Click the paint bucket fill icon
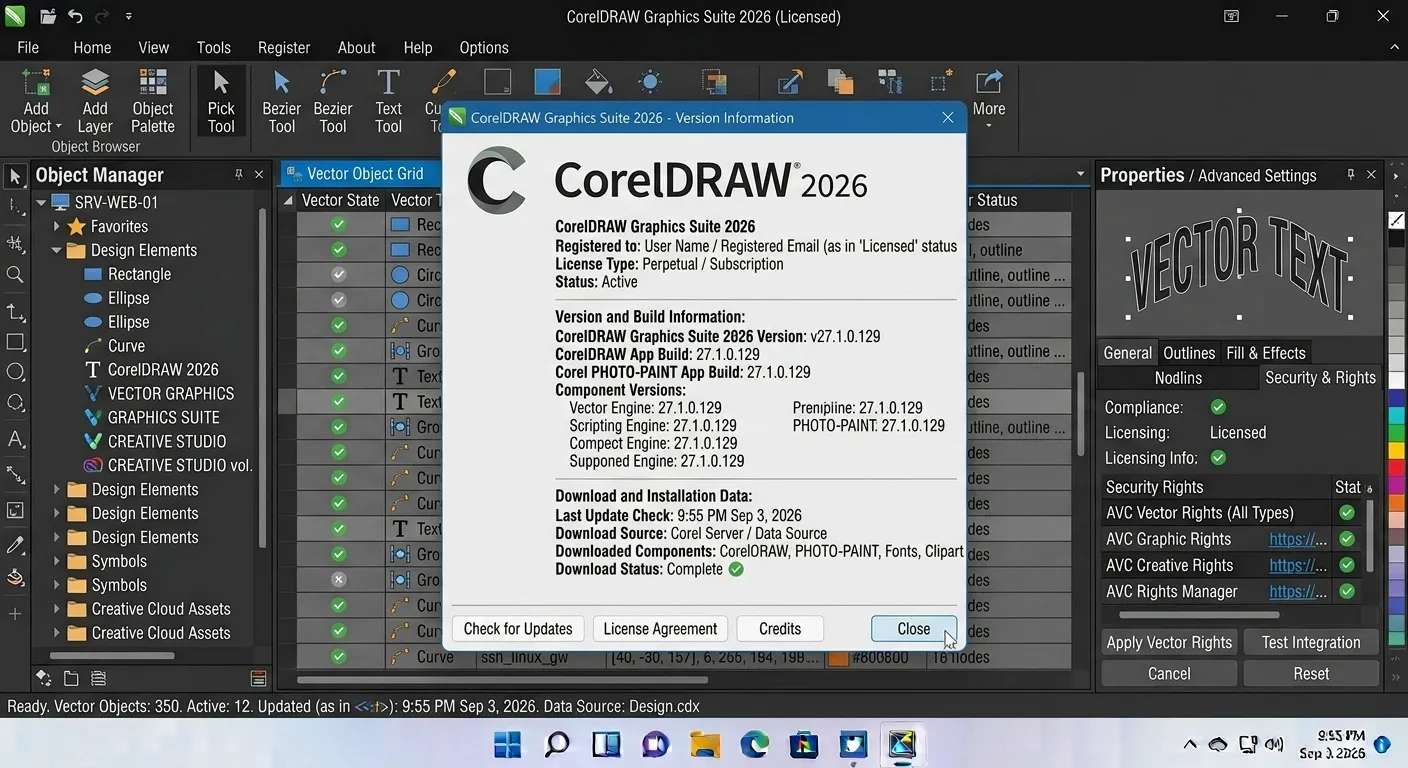This screenshot has height=768, width=1408. coord(598,82)
